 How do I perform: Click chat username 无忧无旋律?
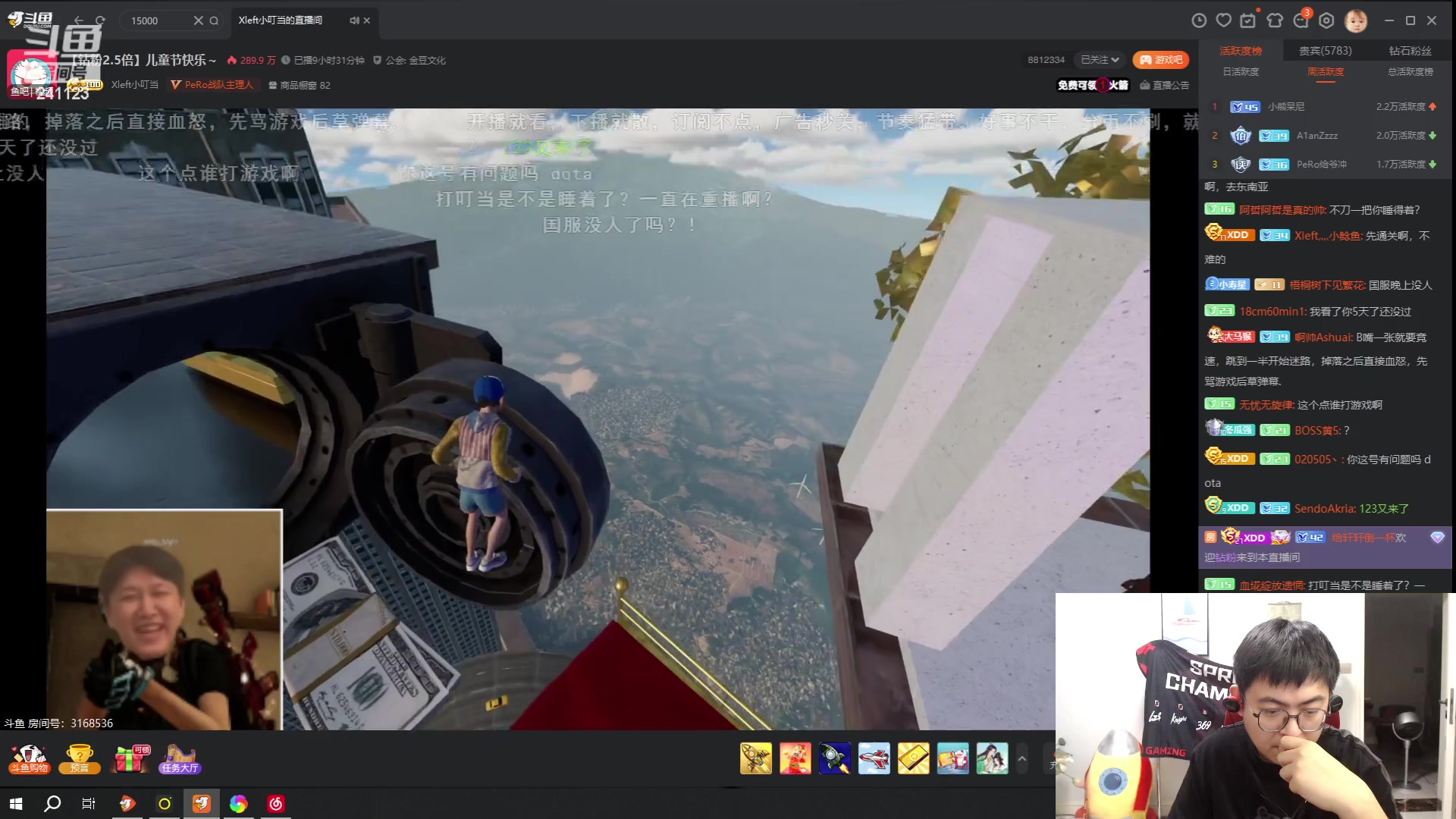coord(1266,405)
